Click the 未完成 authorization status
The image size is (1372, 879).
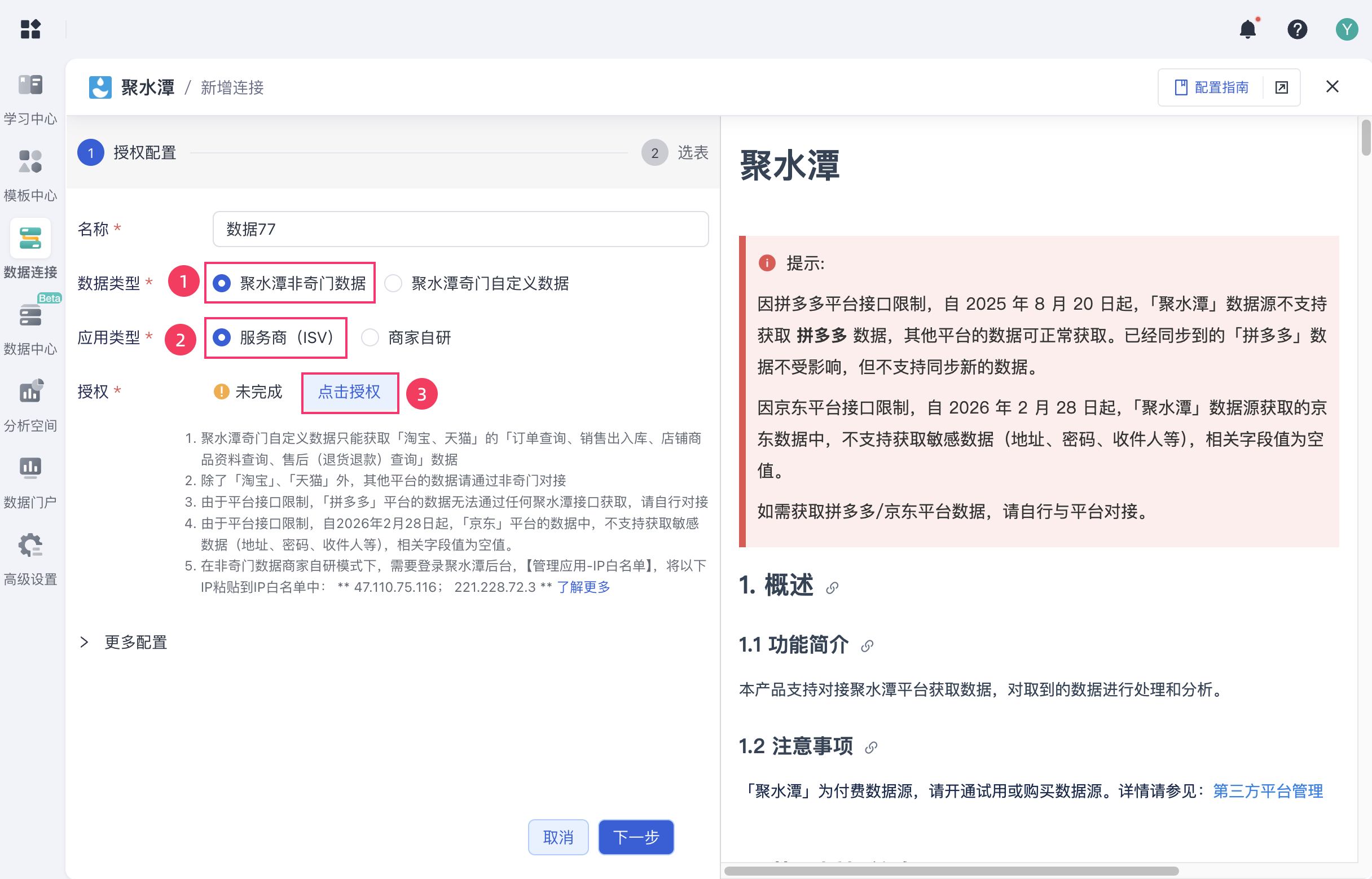(248, 392)
